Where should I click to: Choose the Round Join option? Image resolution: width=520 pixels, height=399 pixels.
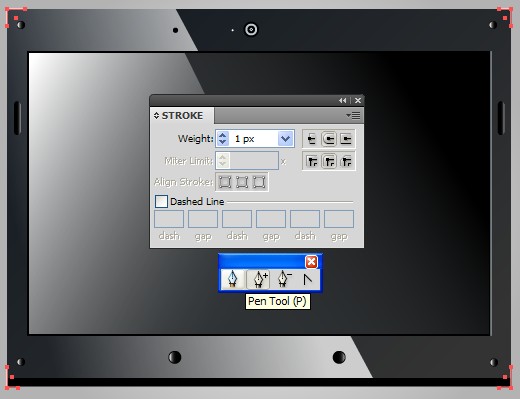tap(329, 161)
